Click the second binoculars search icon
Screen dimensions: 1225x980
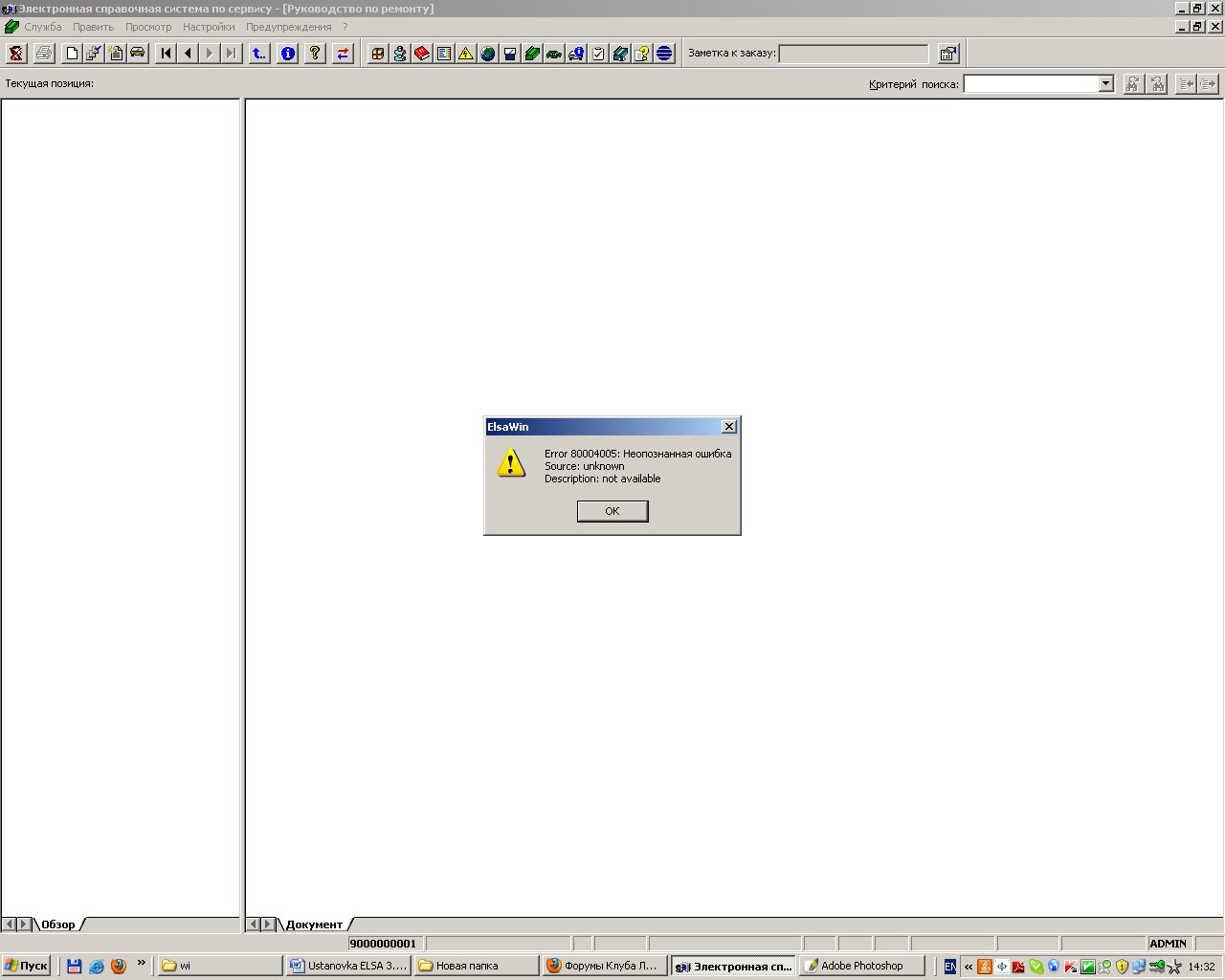click(x=1157, y=83)
